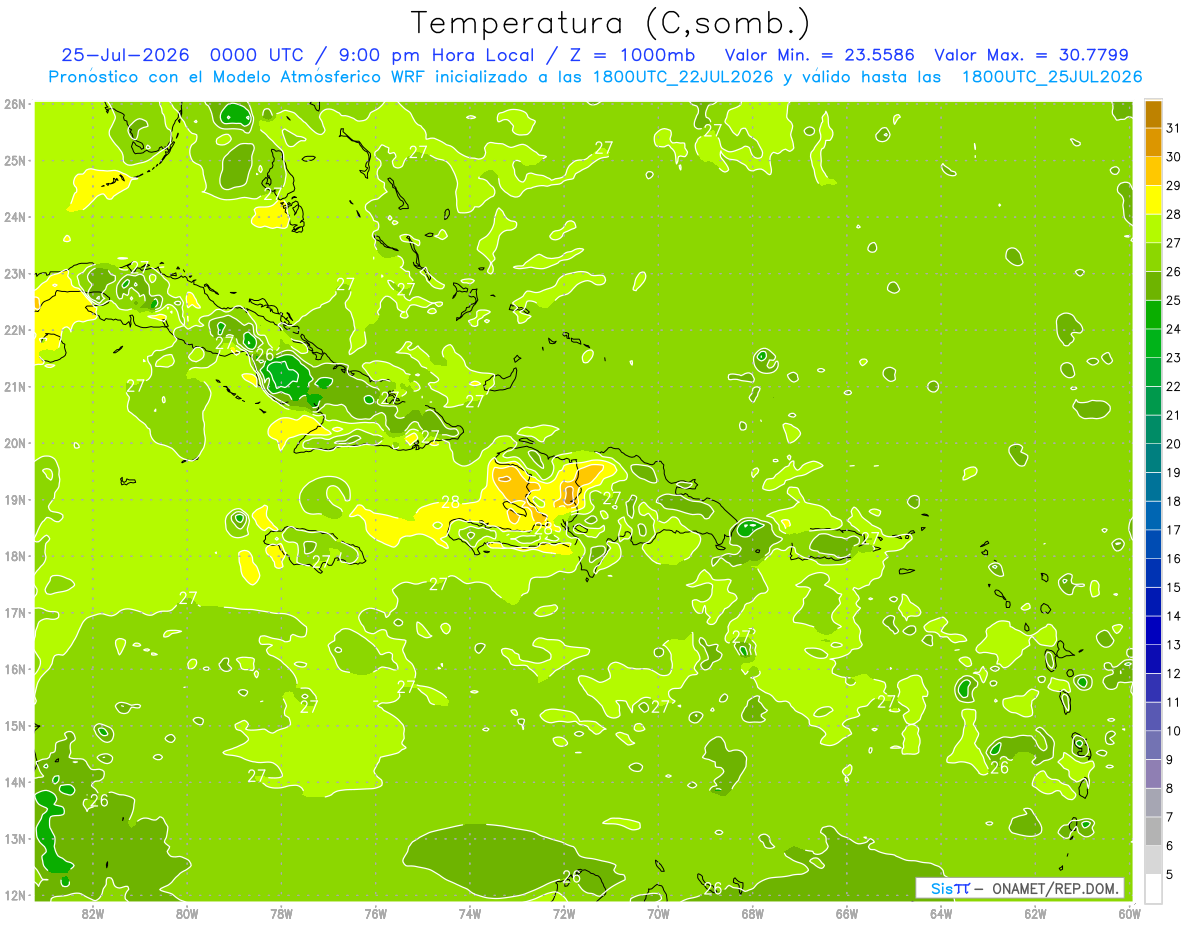Image resolution: width=1200 pixels, height=927 pixels.
Task: Click 'Valor Min. = 23.5586' value
Action: point(819,55)
